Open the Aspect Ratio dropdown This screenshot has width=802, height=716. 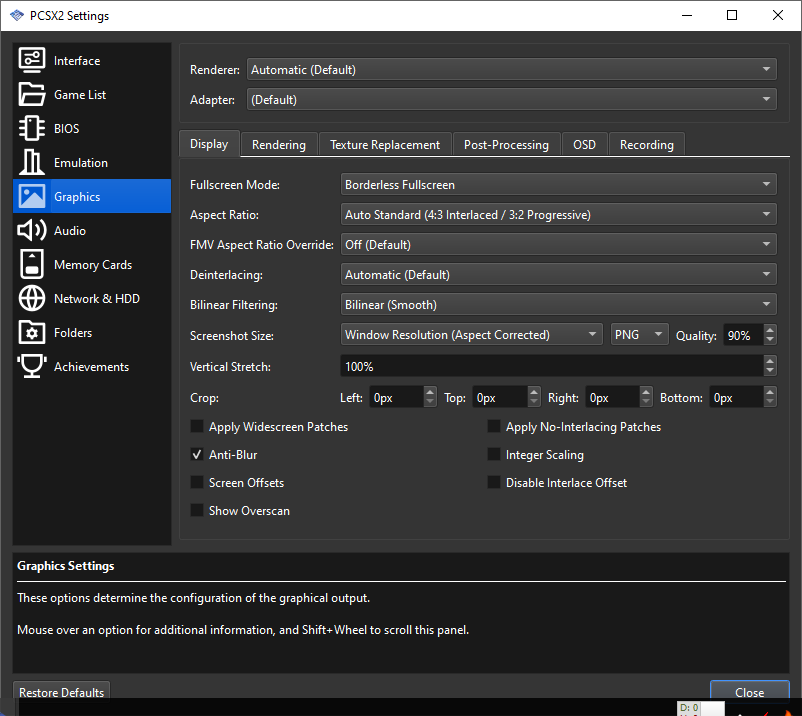coord(558,215)
